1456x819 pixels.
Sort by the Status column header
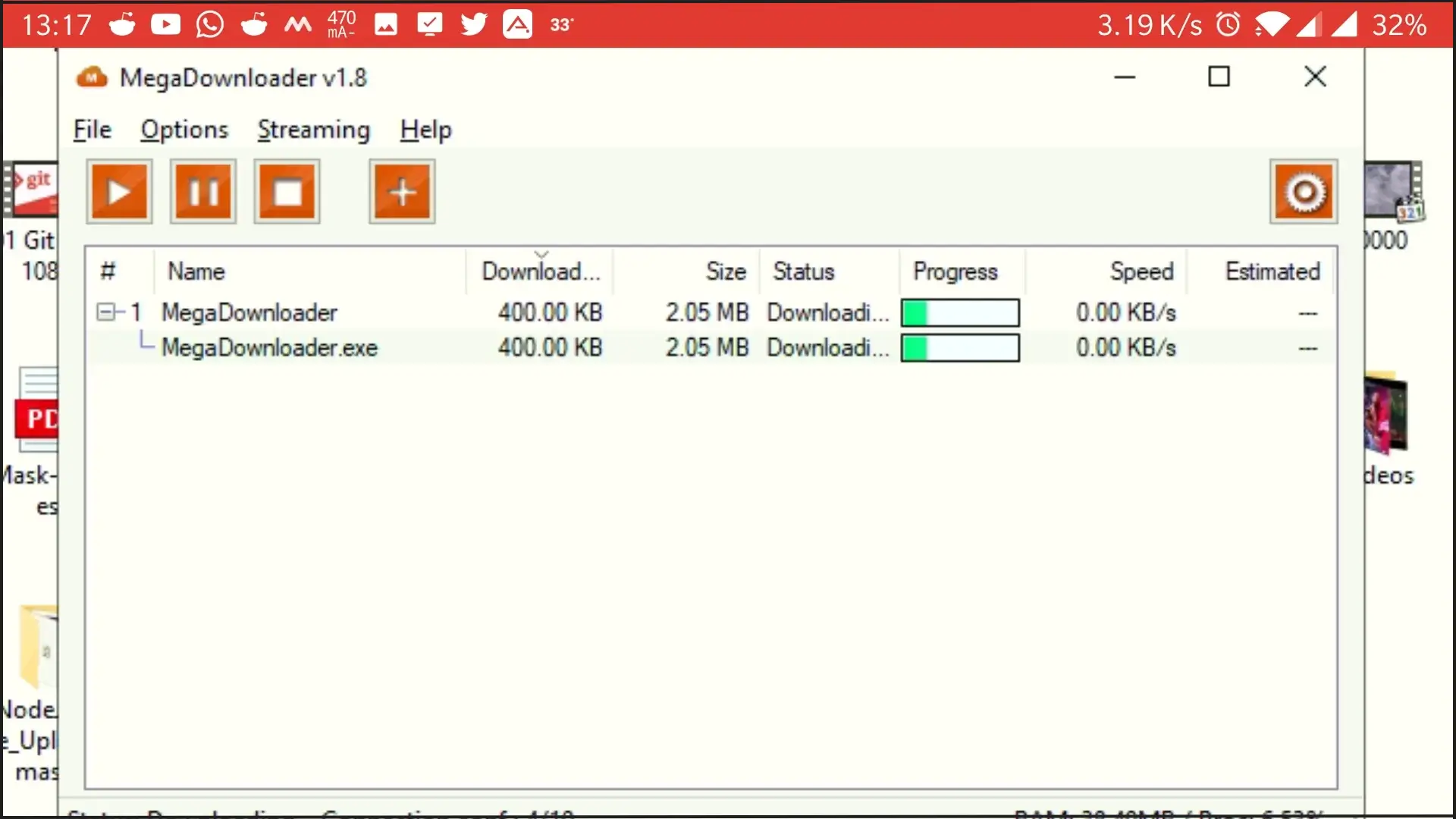click(x=829, y=271)
